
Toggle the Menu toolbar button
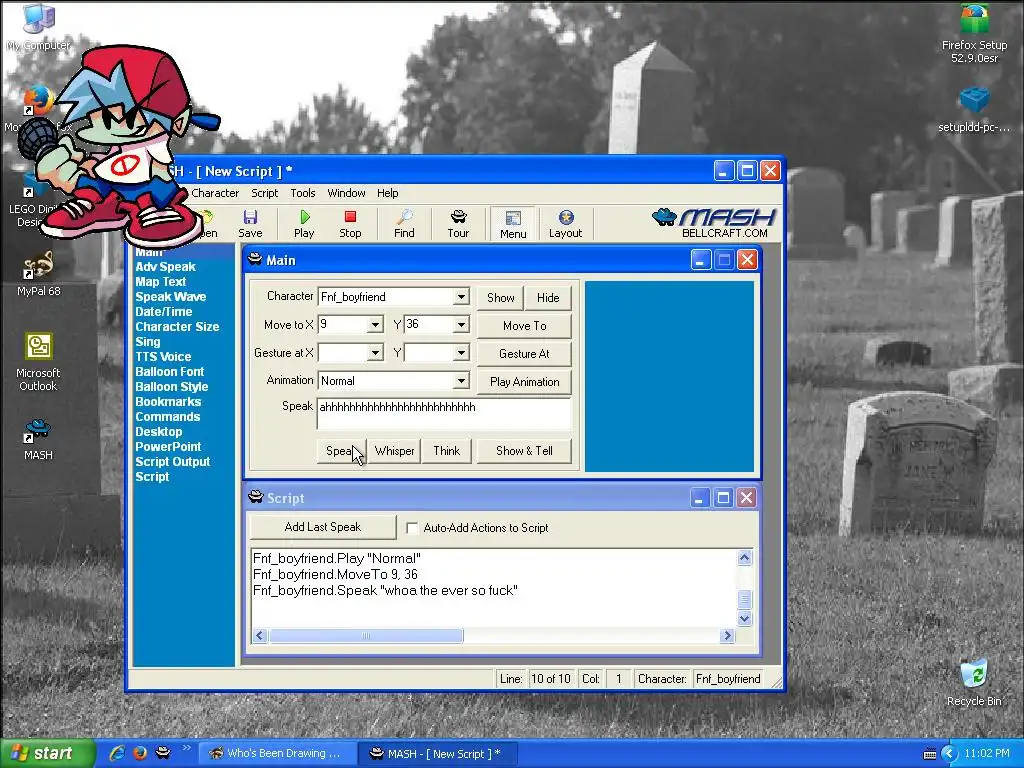point(513,224)
